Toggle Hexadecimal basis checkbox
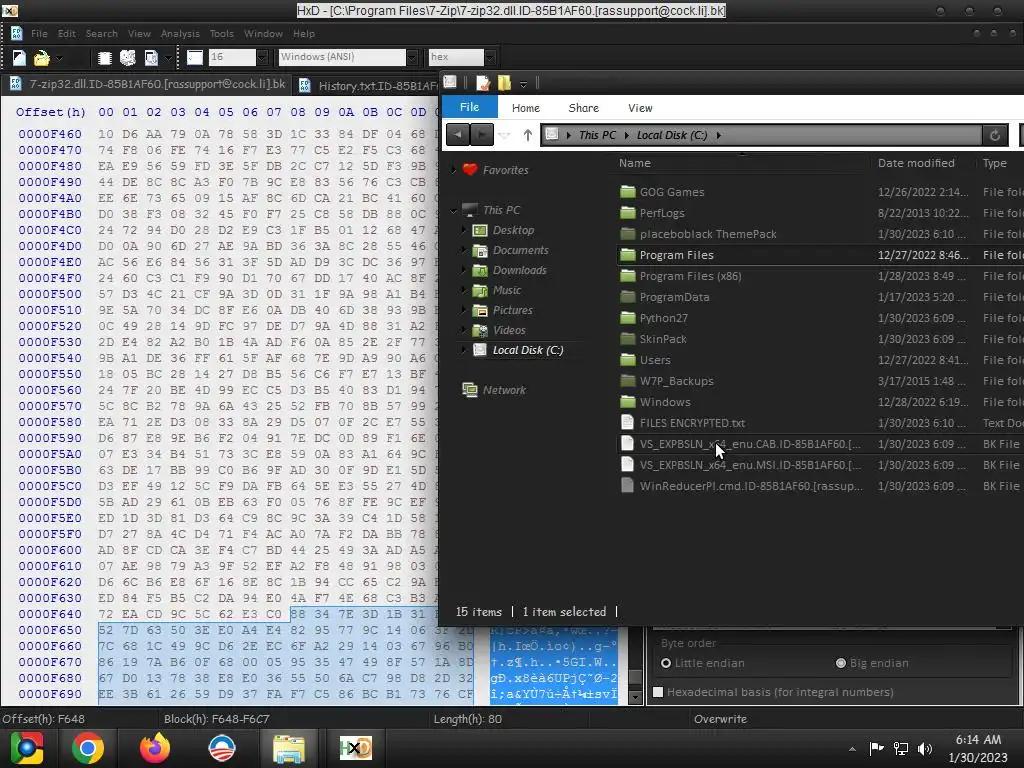1024x768 pixels. click(658, 692)
